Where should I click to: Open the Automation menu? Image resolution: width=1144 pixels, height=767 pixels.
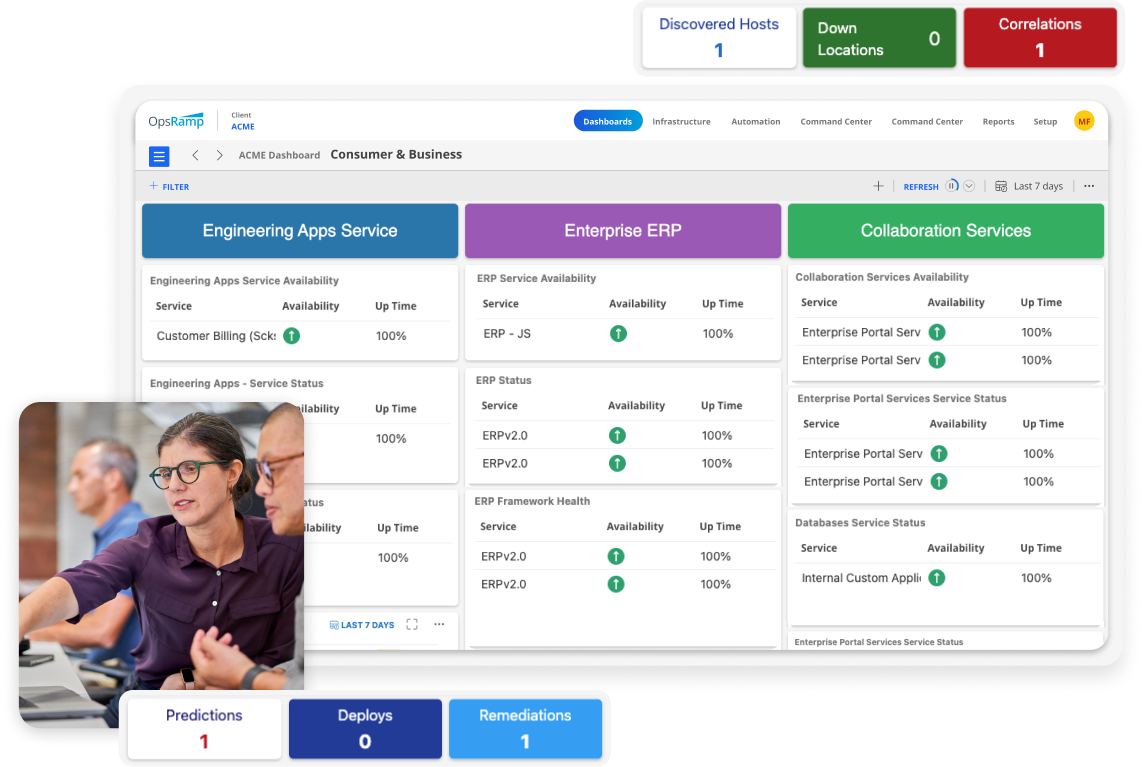[x=756, y=122]
